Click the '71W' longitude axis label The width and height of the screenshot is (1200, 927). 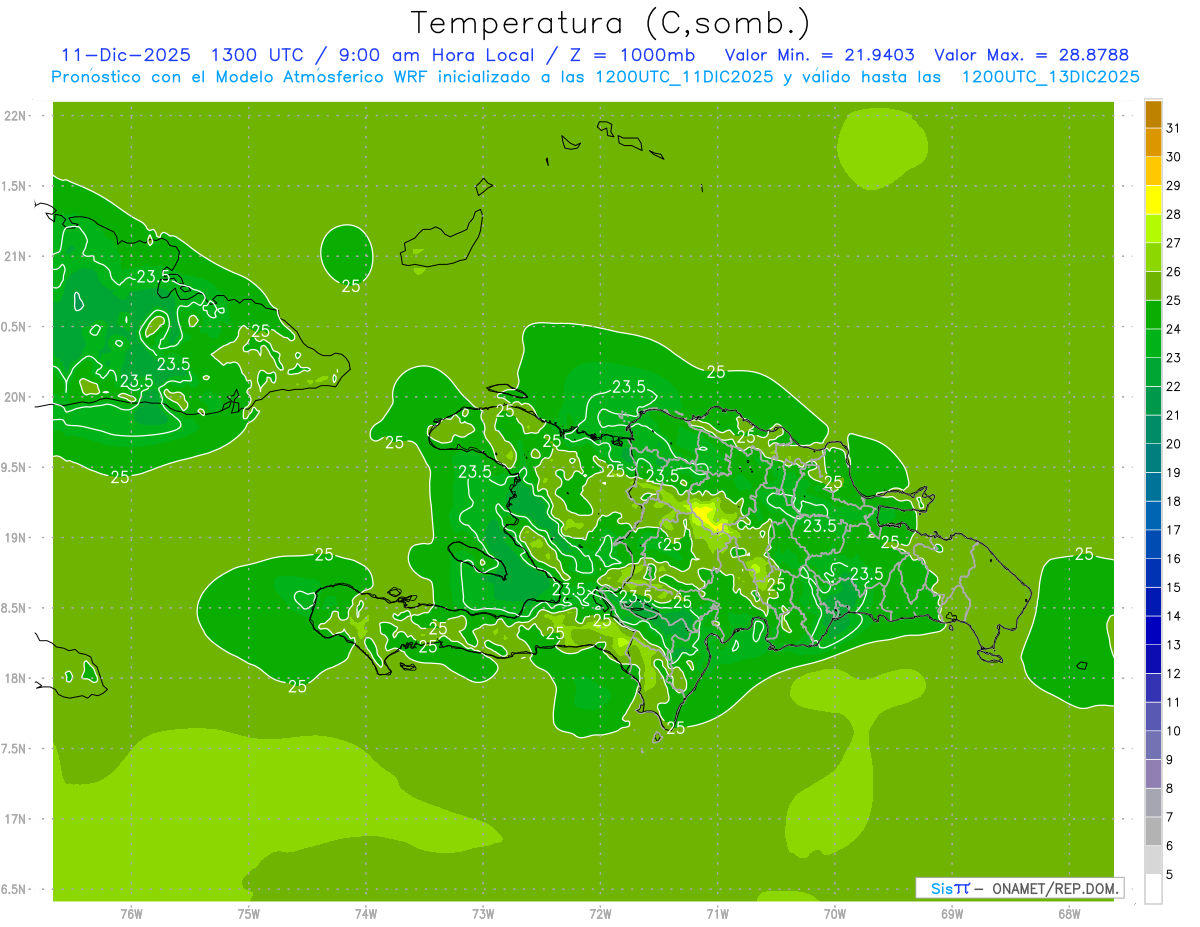pyautogui.click(x=717, y=913)
